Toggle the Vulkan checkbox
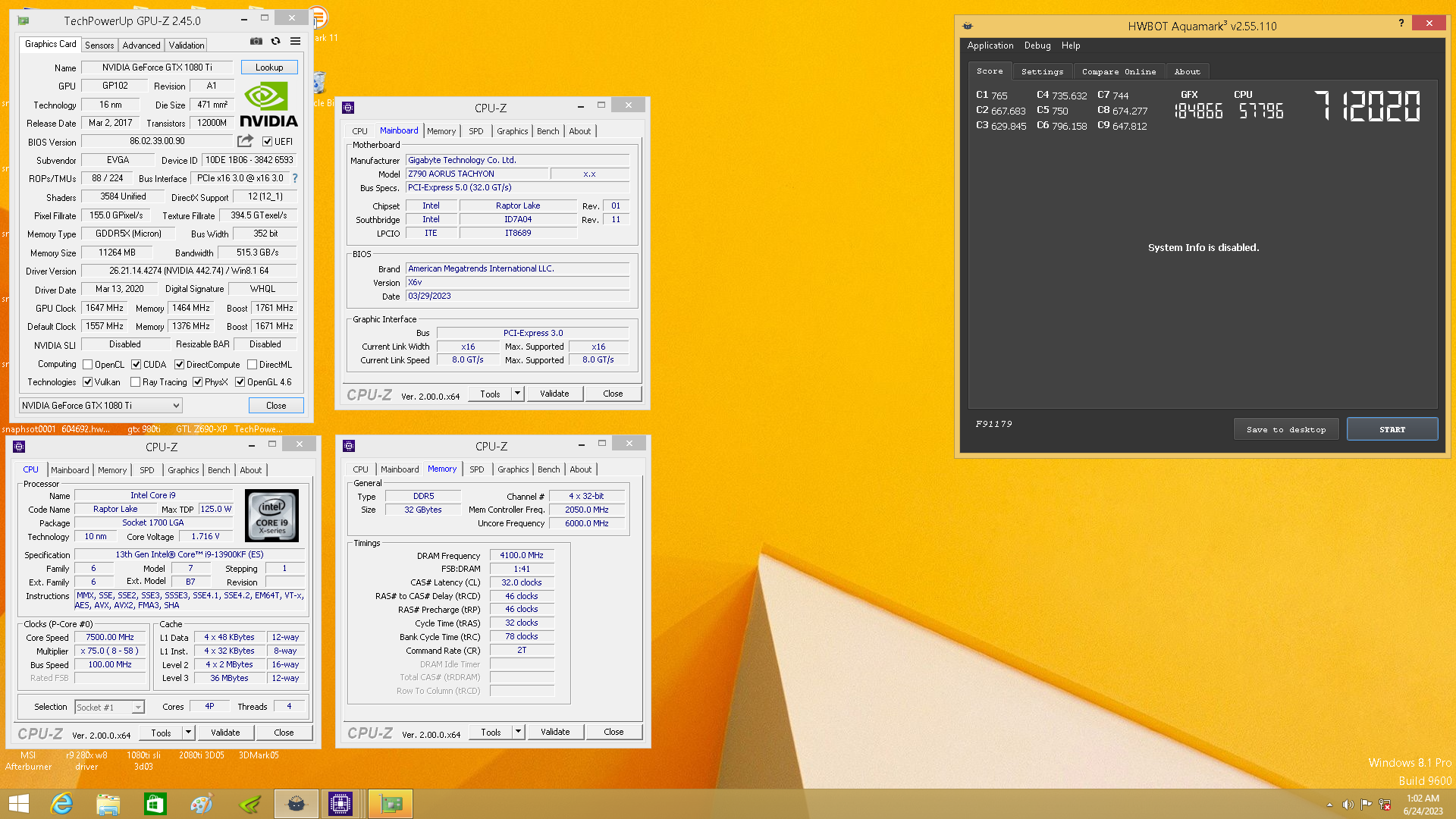This screenshot has height=819, width=1456. tap(87, 382)
